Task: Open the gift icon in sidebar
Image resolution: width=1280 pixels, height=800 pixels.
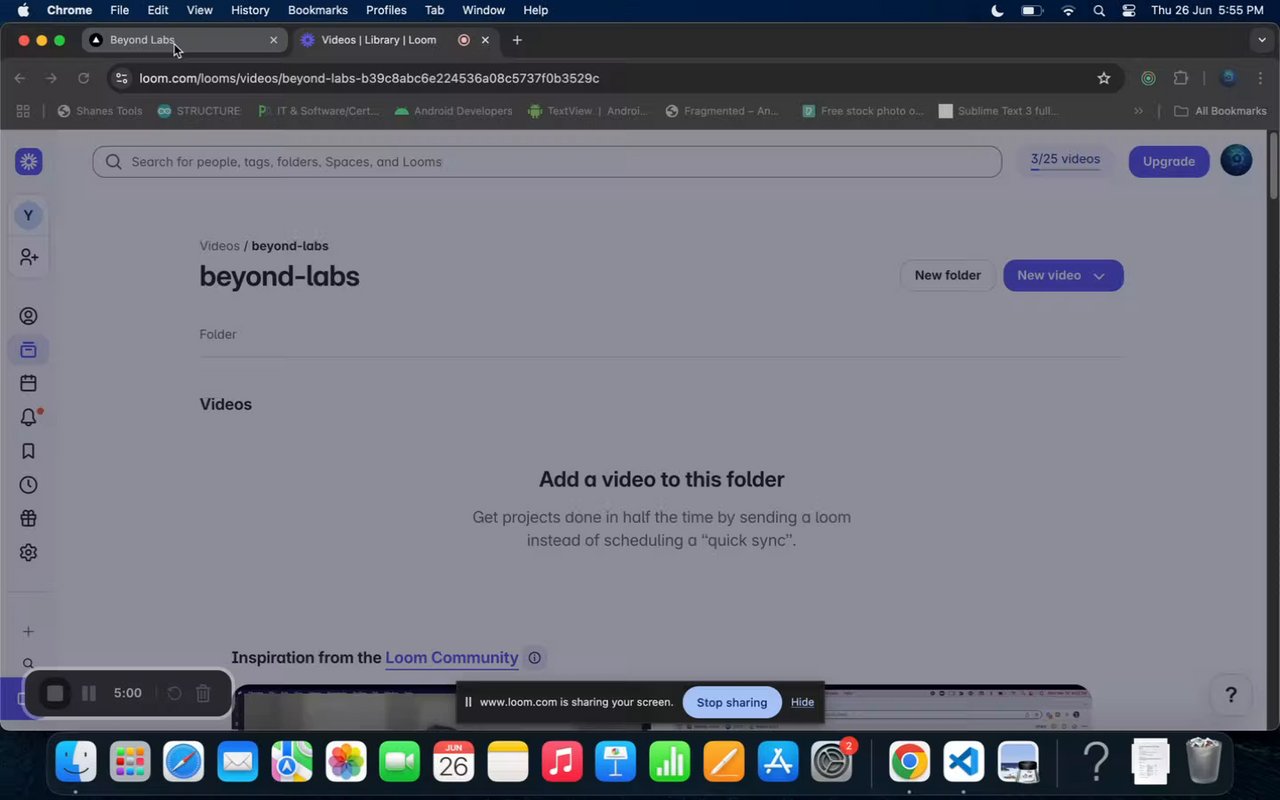Action: tap(29, 518)
